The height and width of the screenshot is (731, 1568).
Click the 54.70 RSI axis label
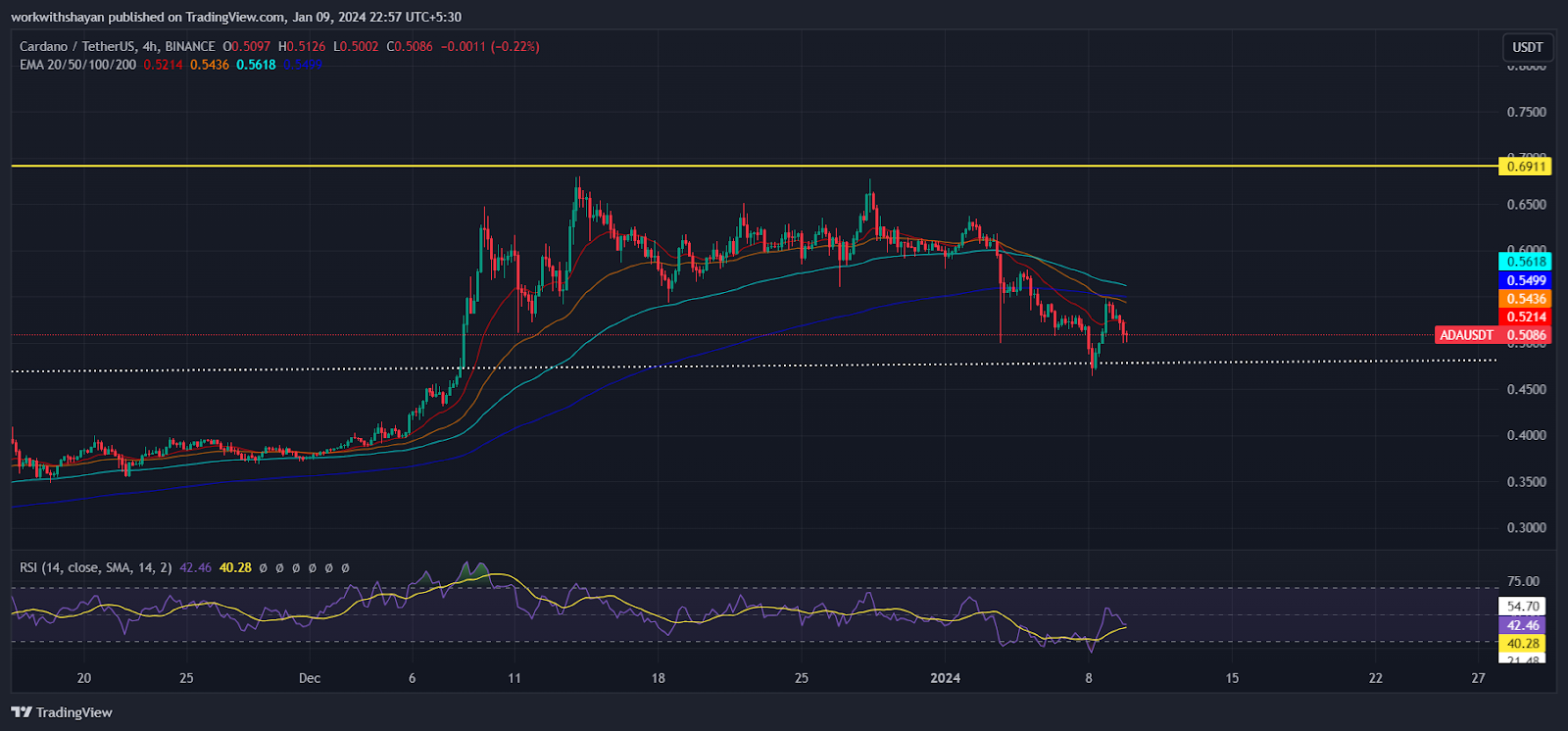[x=1523, y=607]
